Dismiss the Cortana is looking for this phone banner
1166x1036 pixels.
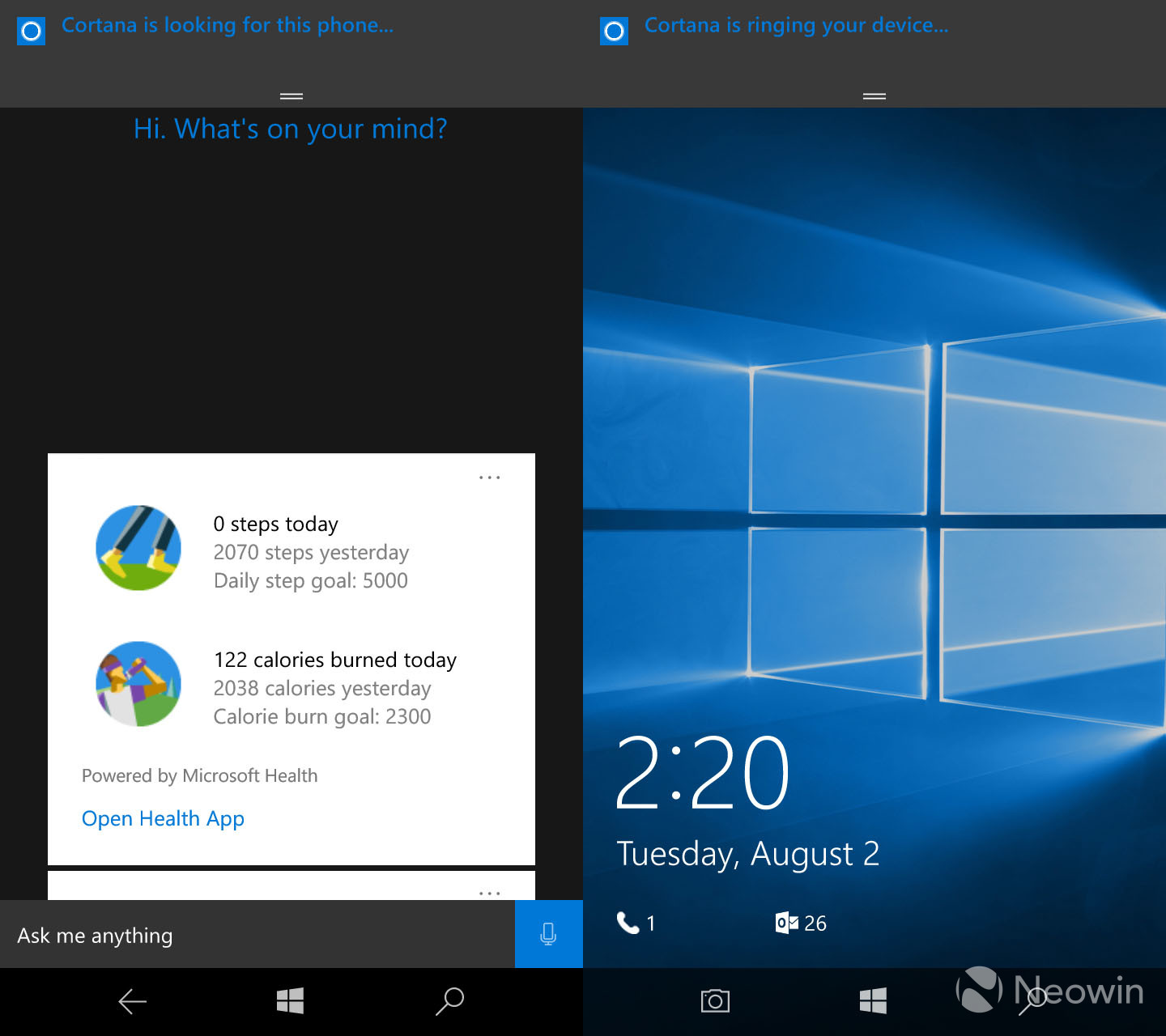click(228, 25)
